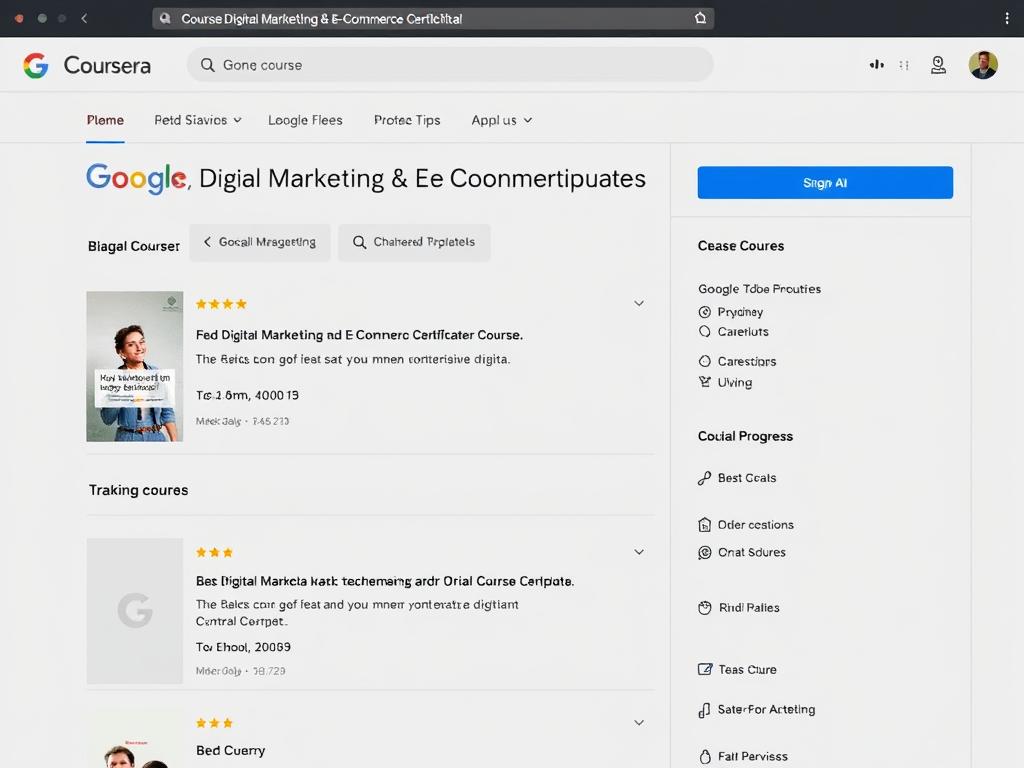Select the Carestiprs radio option
Viewport: 1024px width, 768px height.
point(704,361)
